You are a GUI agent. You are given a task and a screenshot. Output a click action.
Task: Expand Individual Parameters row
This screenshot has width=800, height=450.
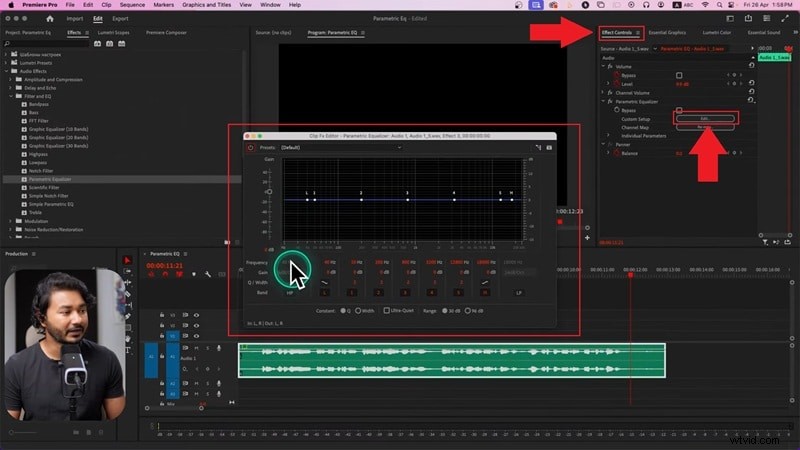(x=608, y=136)
